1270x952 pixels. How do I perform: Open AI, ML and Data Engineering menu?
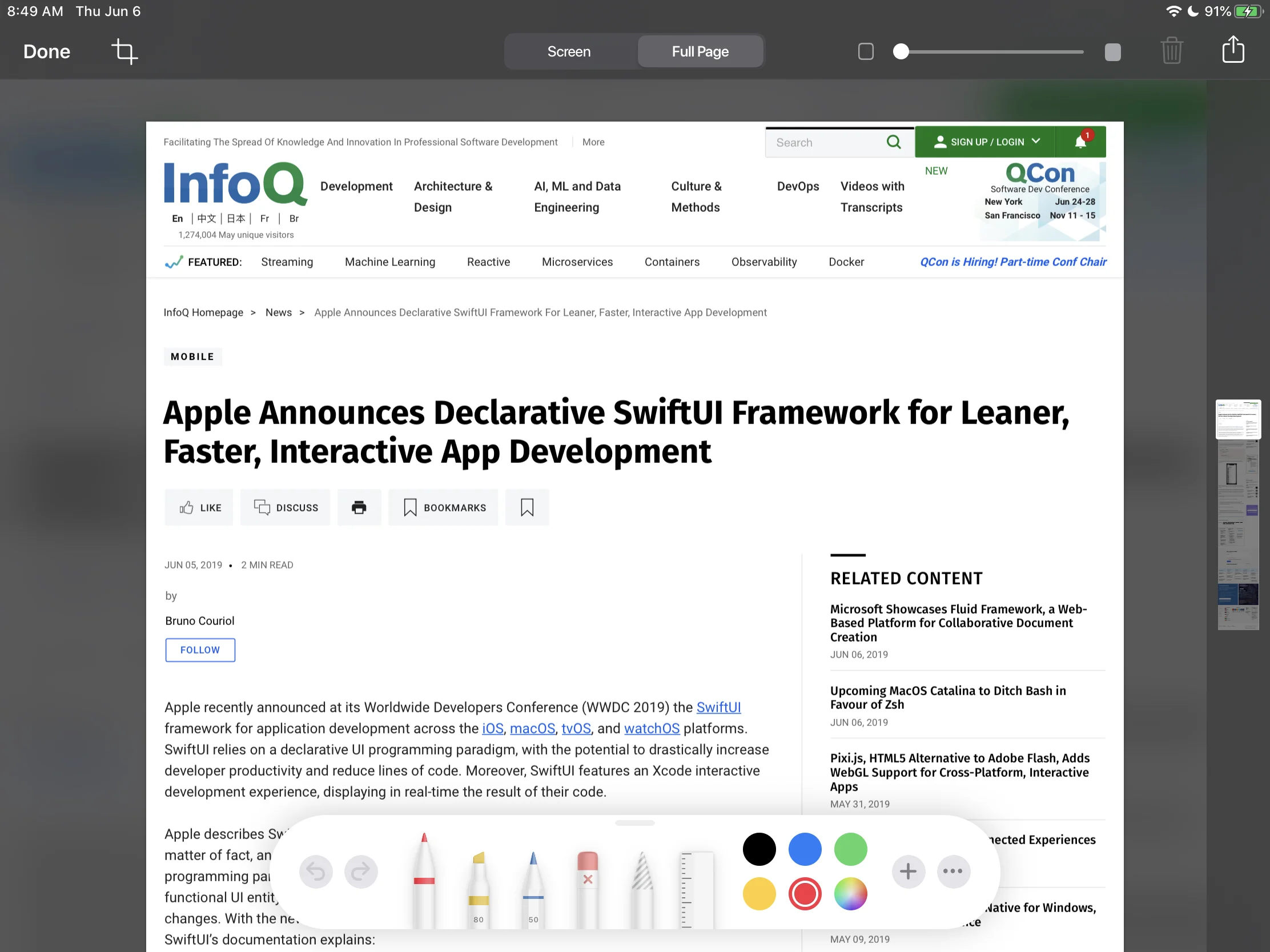577,196
